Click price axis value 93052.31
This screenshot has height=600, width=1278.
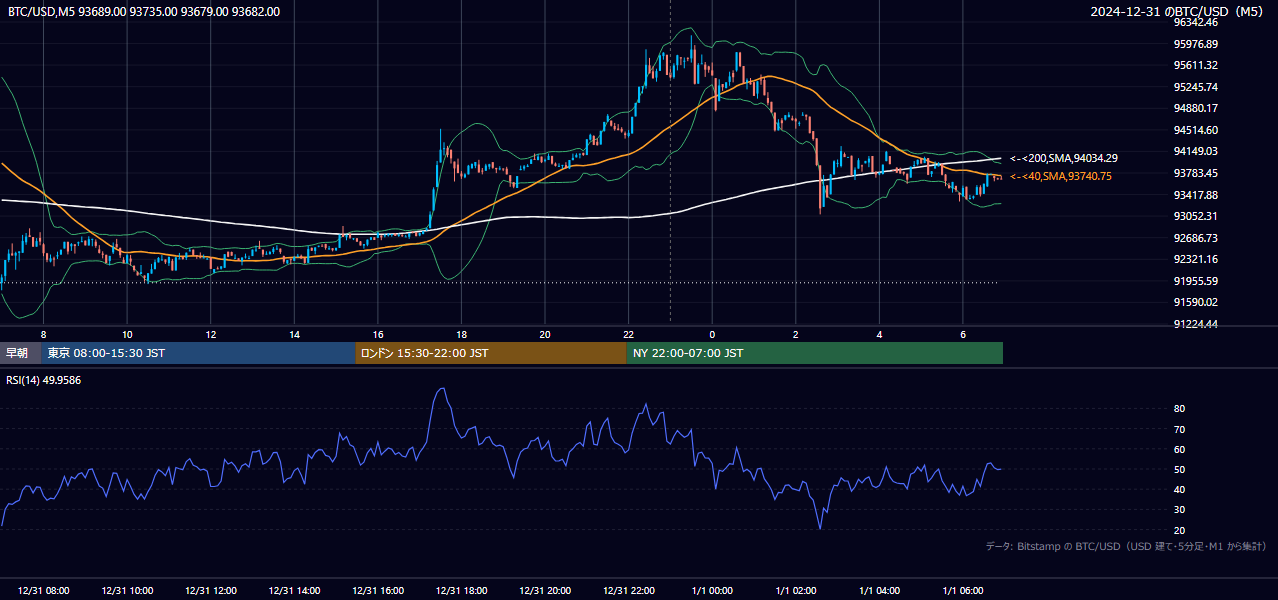pos(1195,216)
